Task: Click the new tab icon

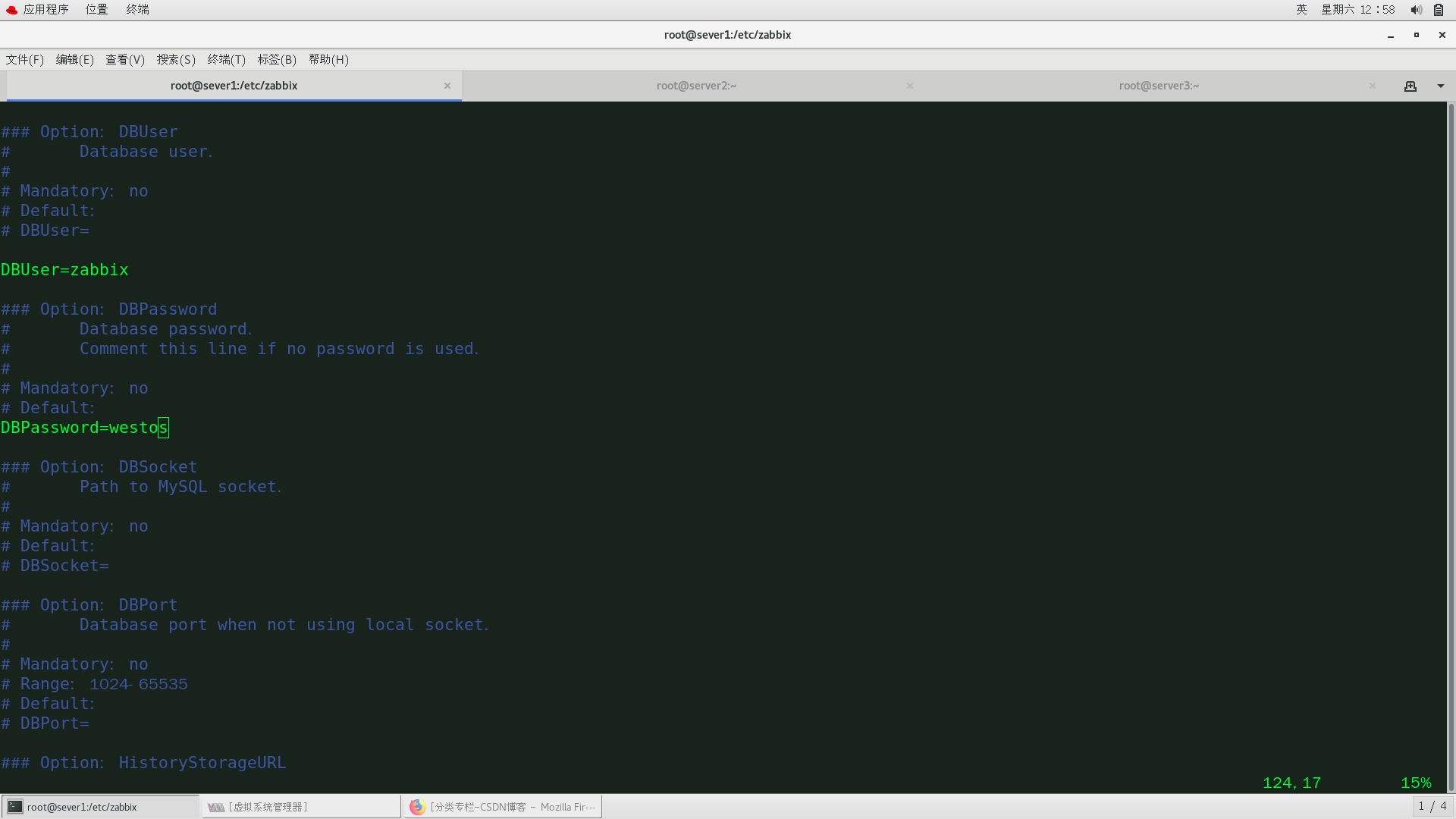Action: pyautogui.click(x=1410, y=86)
